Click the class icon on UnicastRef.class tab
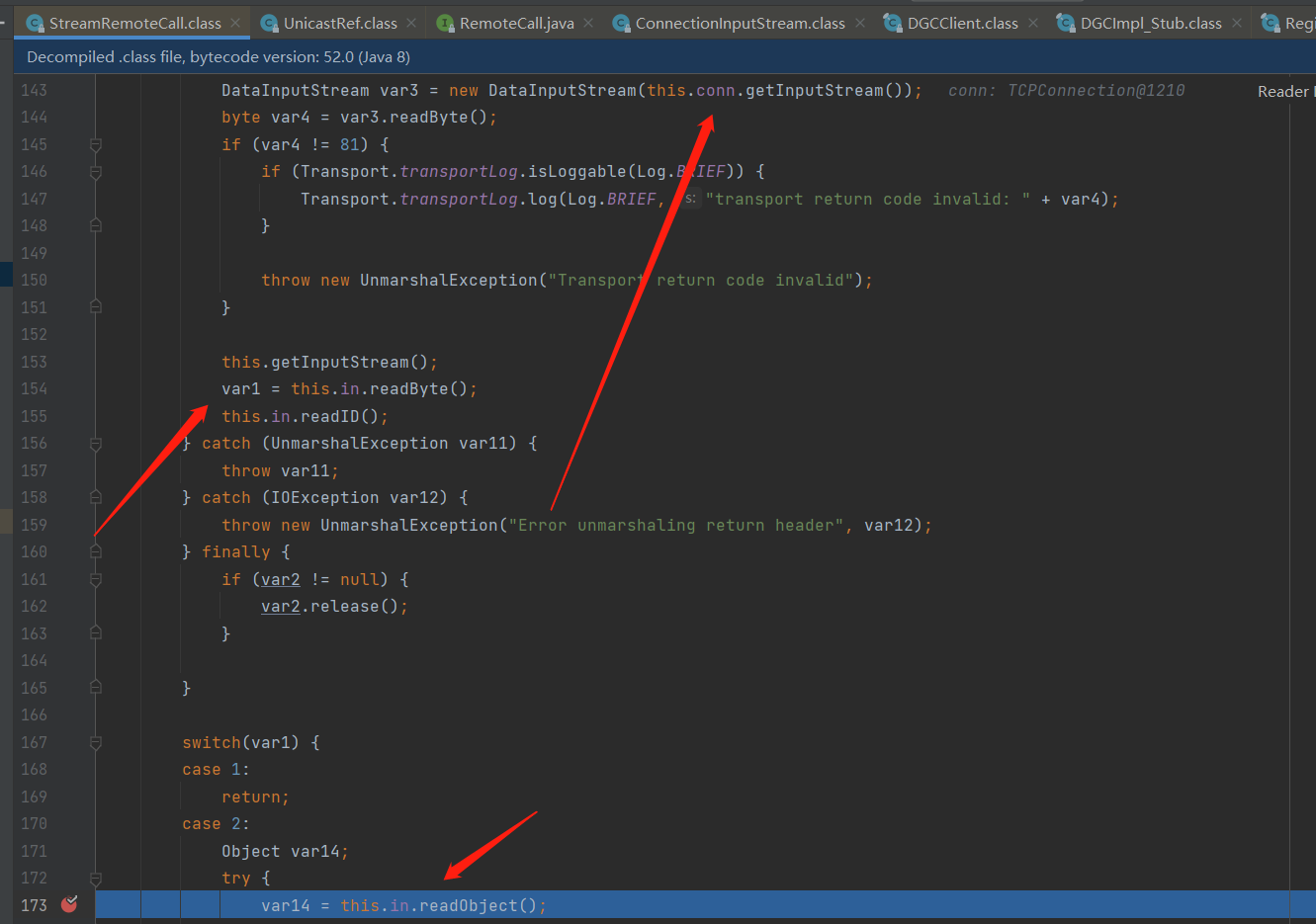This screenshot has width=1316, height=924. point(269,23)
